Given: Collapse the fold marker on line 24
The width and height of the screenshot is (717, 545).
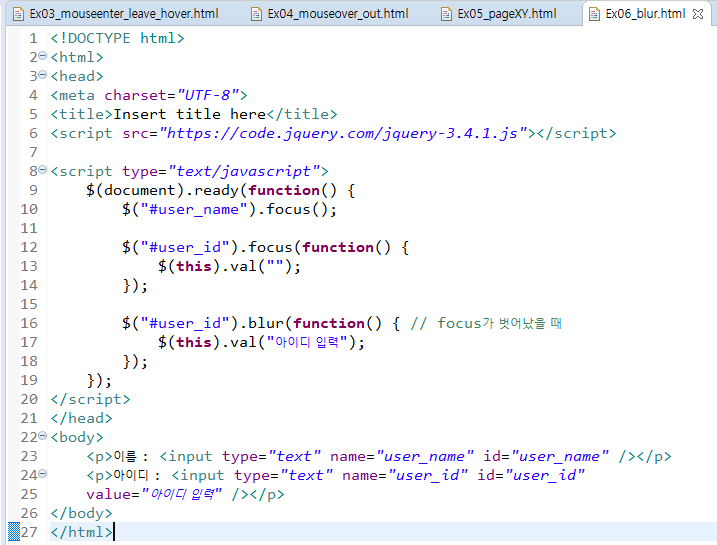Looking at the screenshot, I should 43,474.
